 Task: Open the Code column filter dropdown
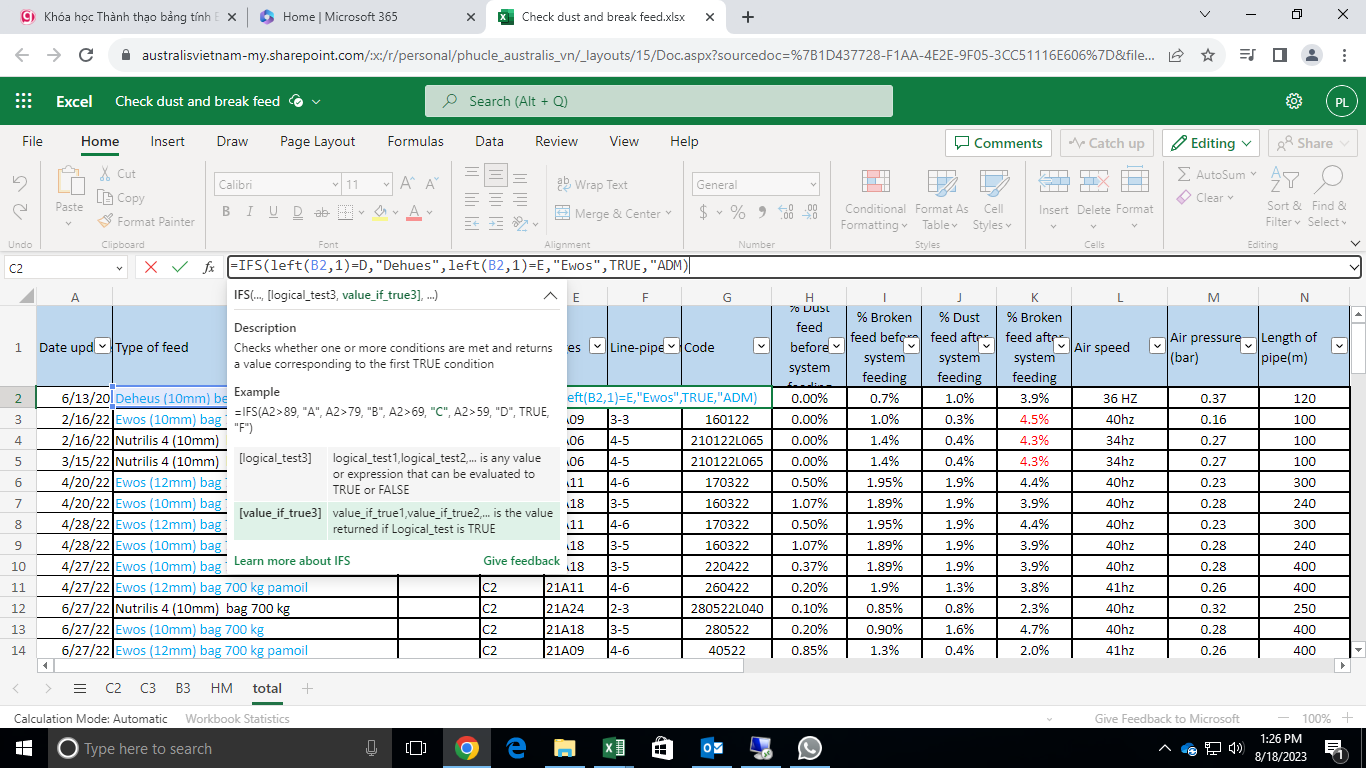[760, 346]
